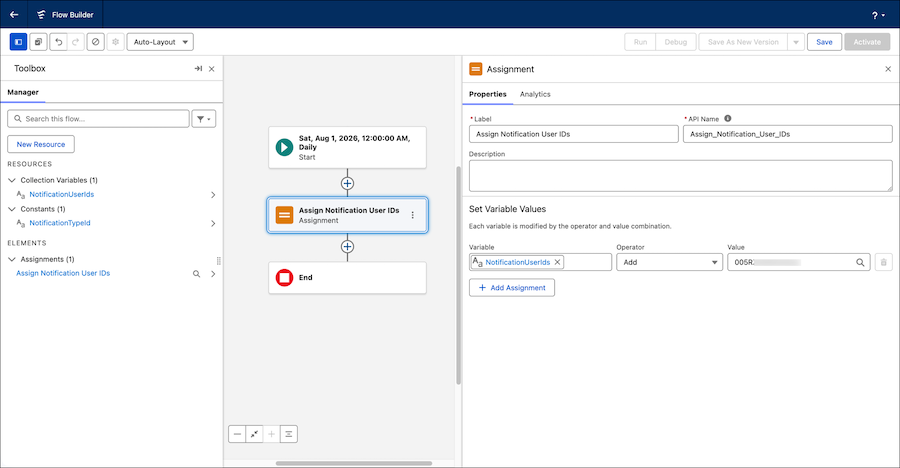This screenshot has height=468, width=900.
Task: Click Add Assignment button
Action: 511,288
